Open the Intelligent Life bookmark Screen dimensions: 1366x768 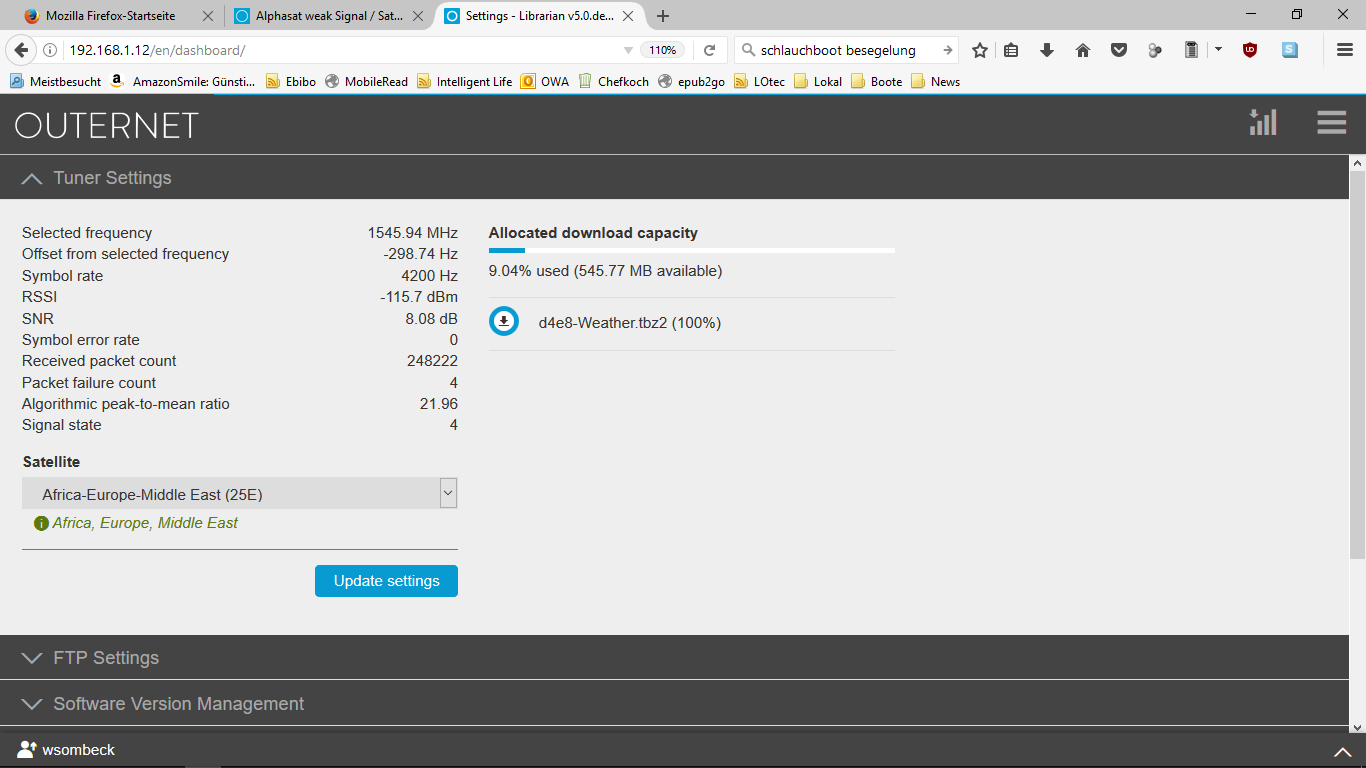pyautogui.click(x=464, y=82)
